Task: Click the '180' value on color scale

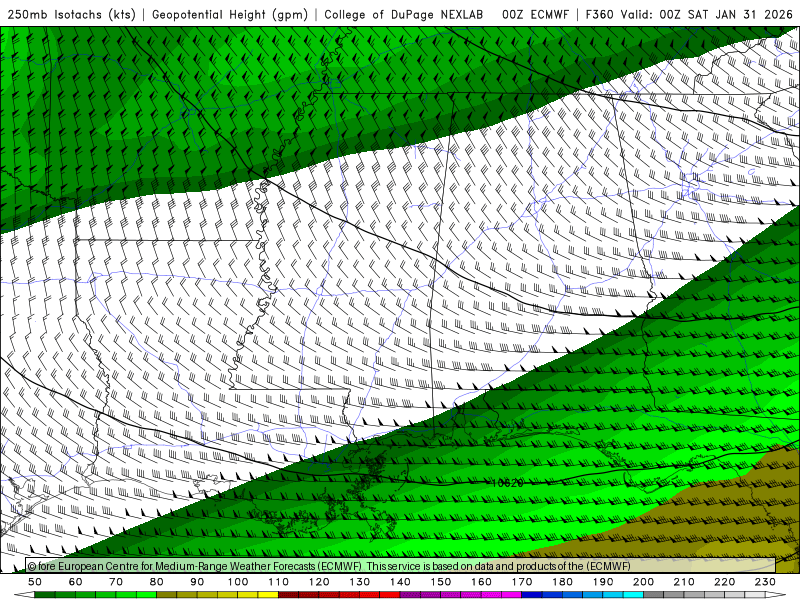Action: 562,582
